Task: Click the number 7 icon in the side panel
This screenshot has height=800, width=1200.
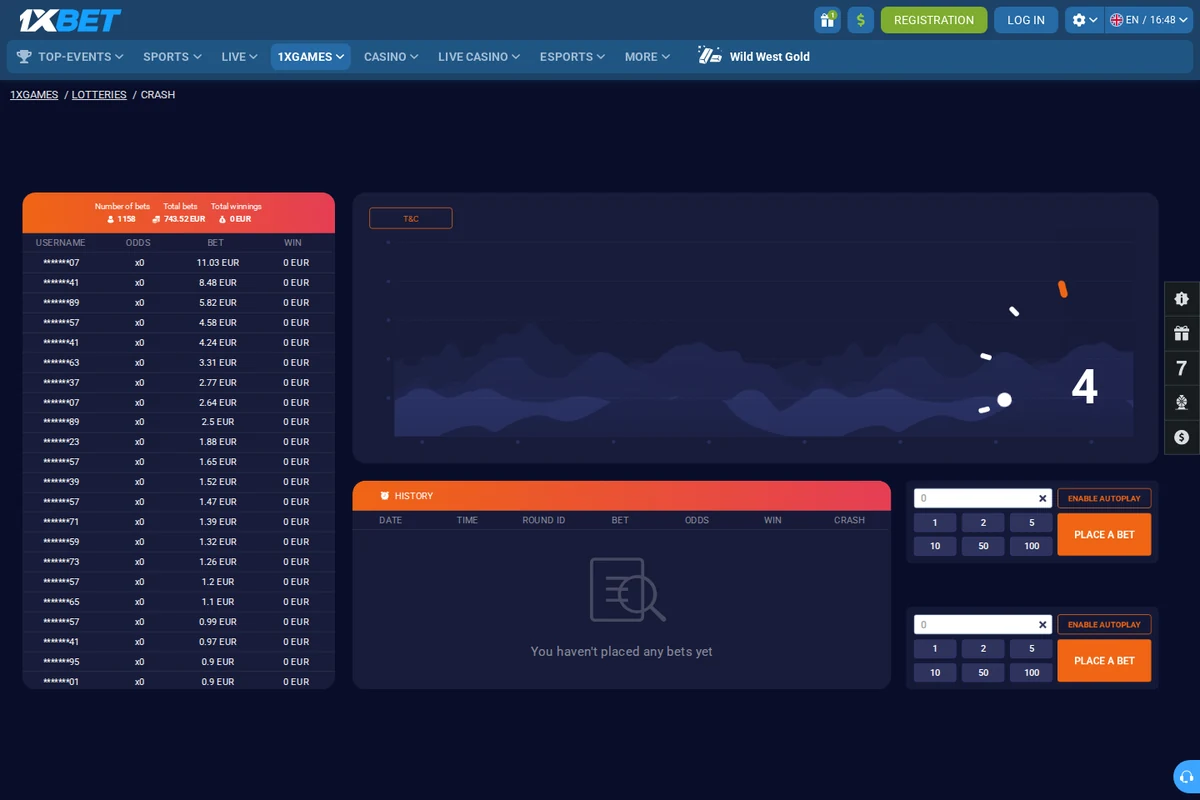Action: pos(1182,368)
